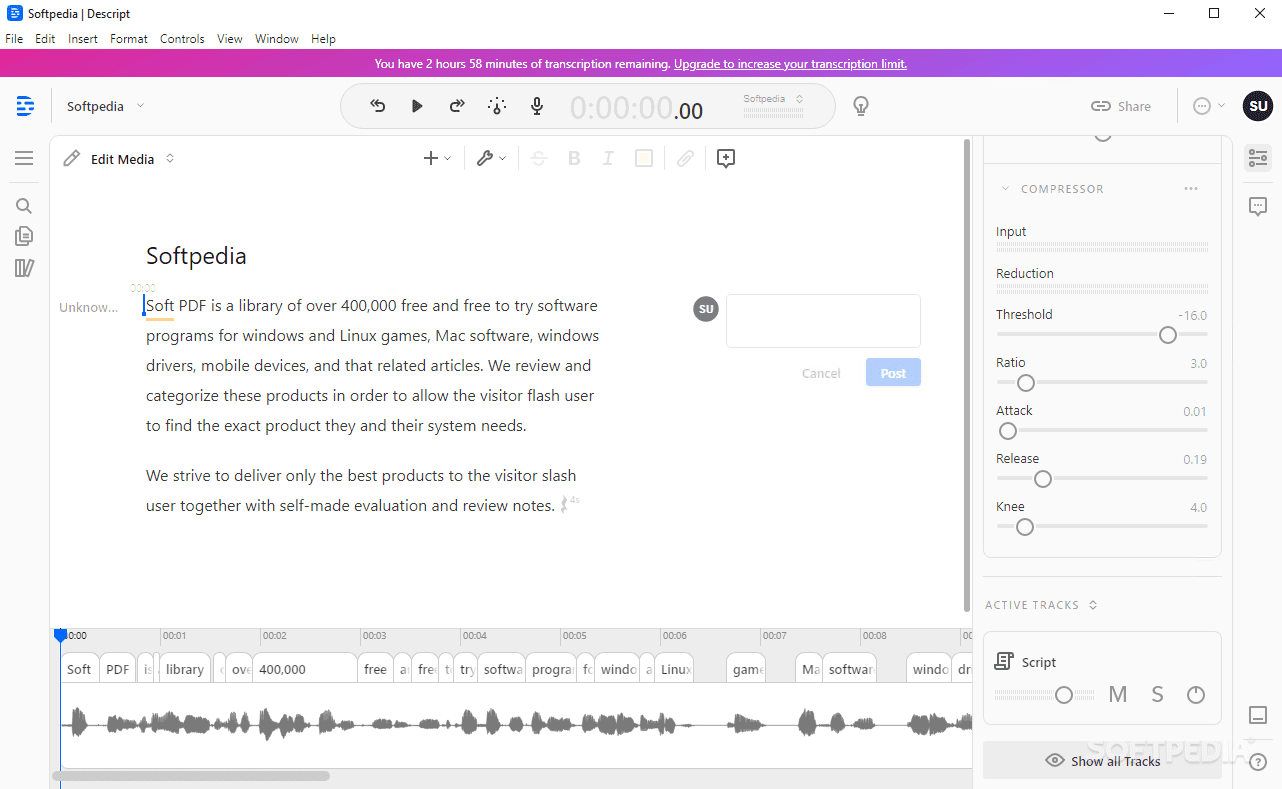
Task: Start playback with the play button
Action: 417,106
